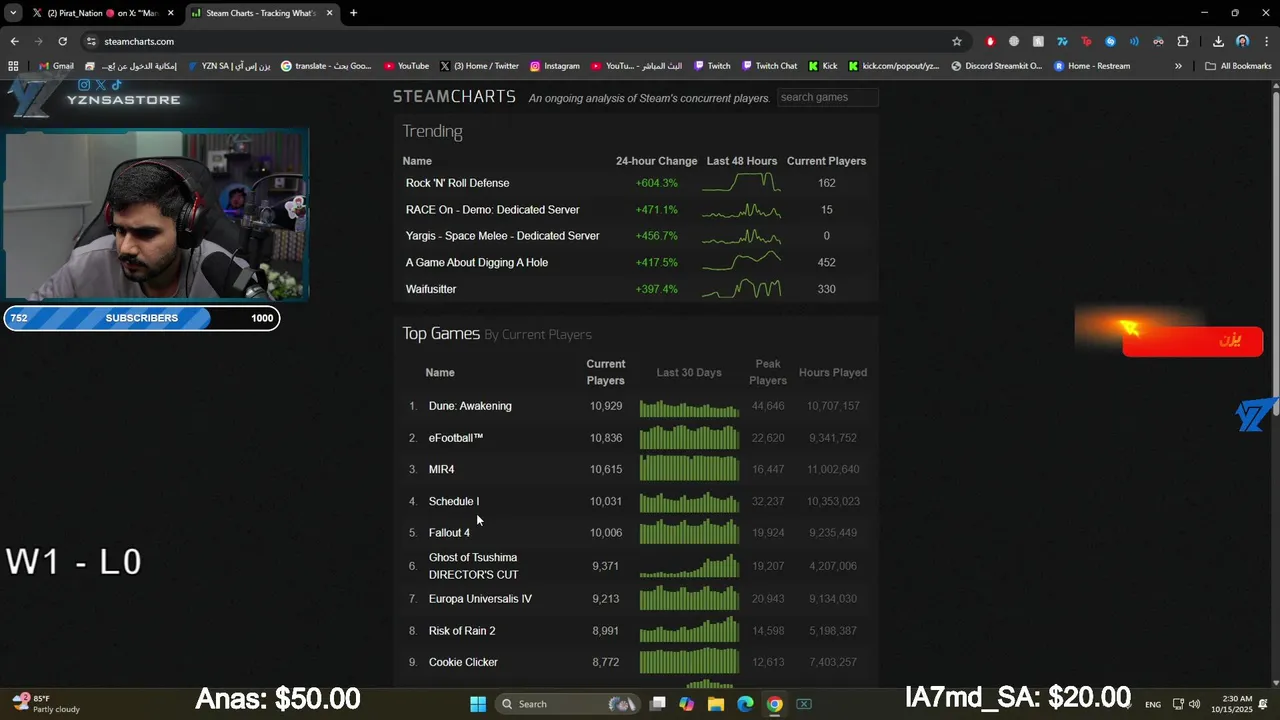The image size is (1280, 720).
Task: Open A Game About Digging A Hole
Action: click(476, 262)
